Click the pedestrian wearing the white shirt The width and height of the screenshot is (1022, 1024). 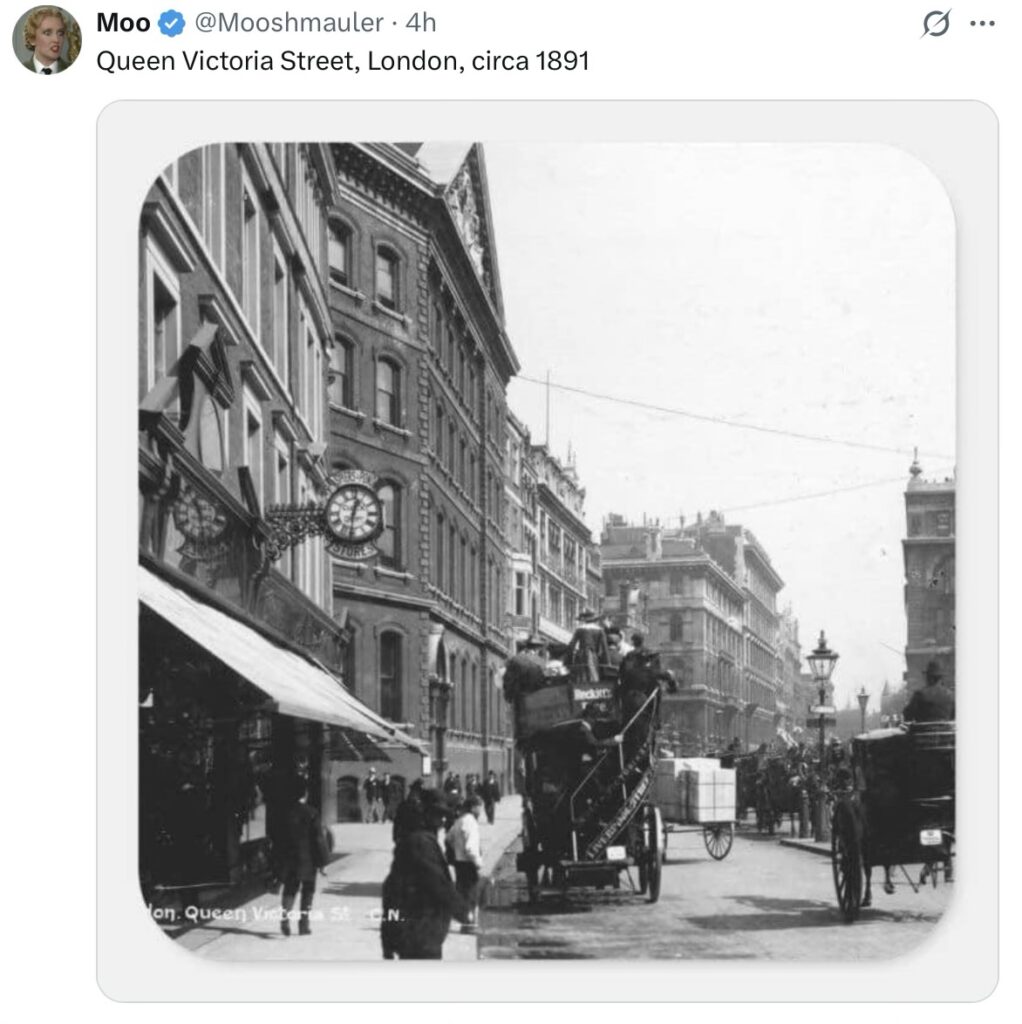point(465,852)
